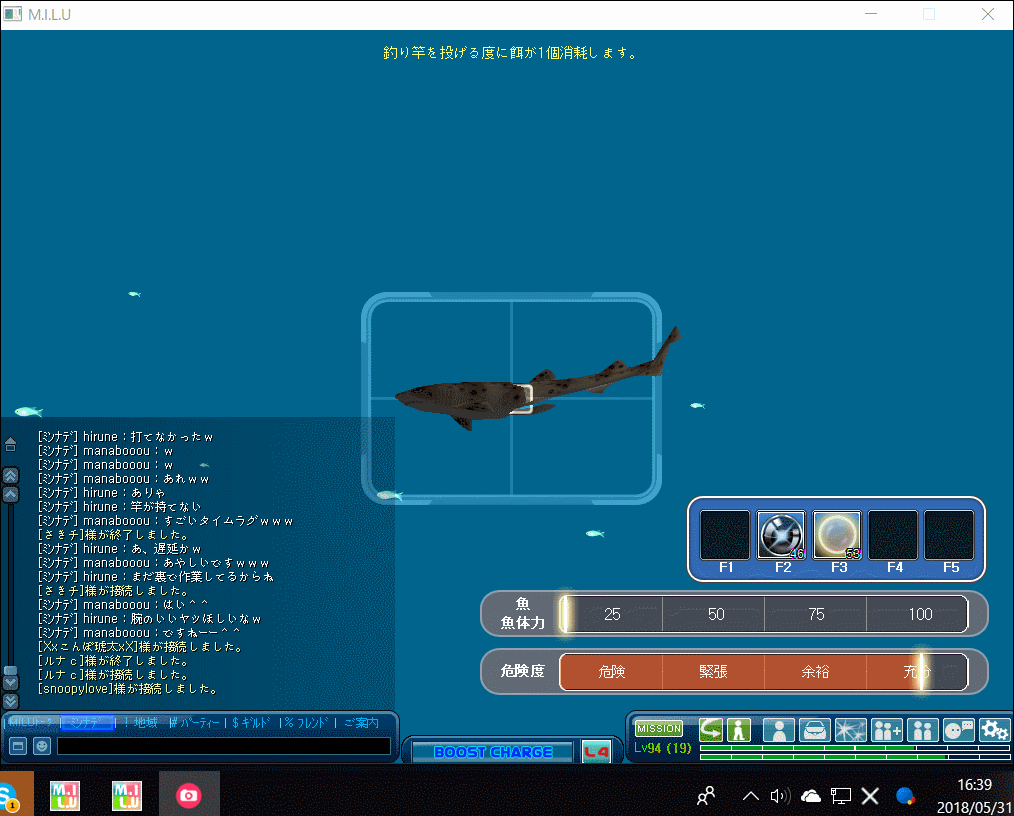Use the F2 item with count 46
The height and width of the screenshot is (816, 1014).
click(781, 535)
